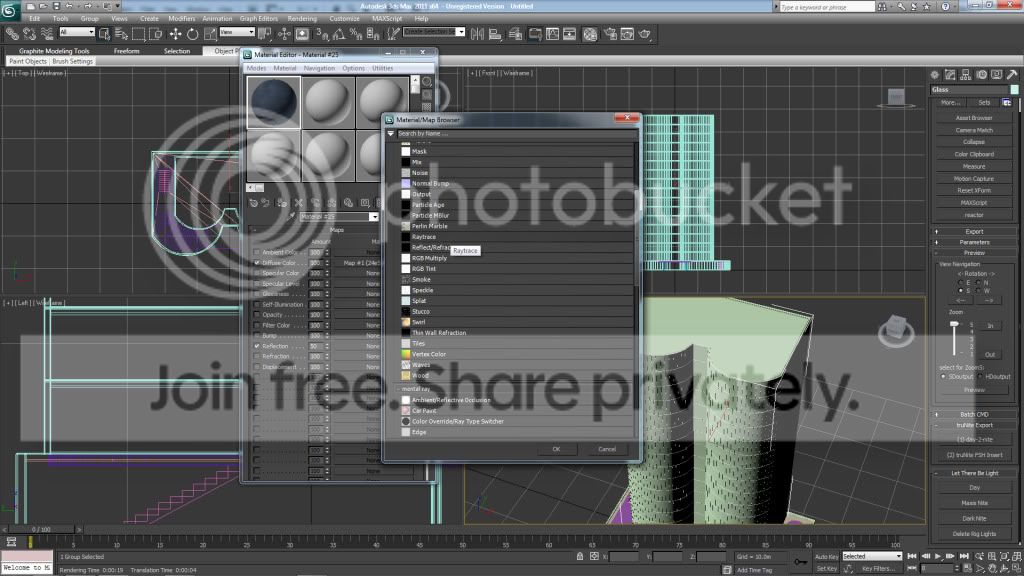
Task: Open the material name dropdown
Action: tap(374, 217)
